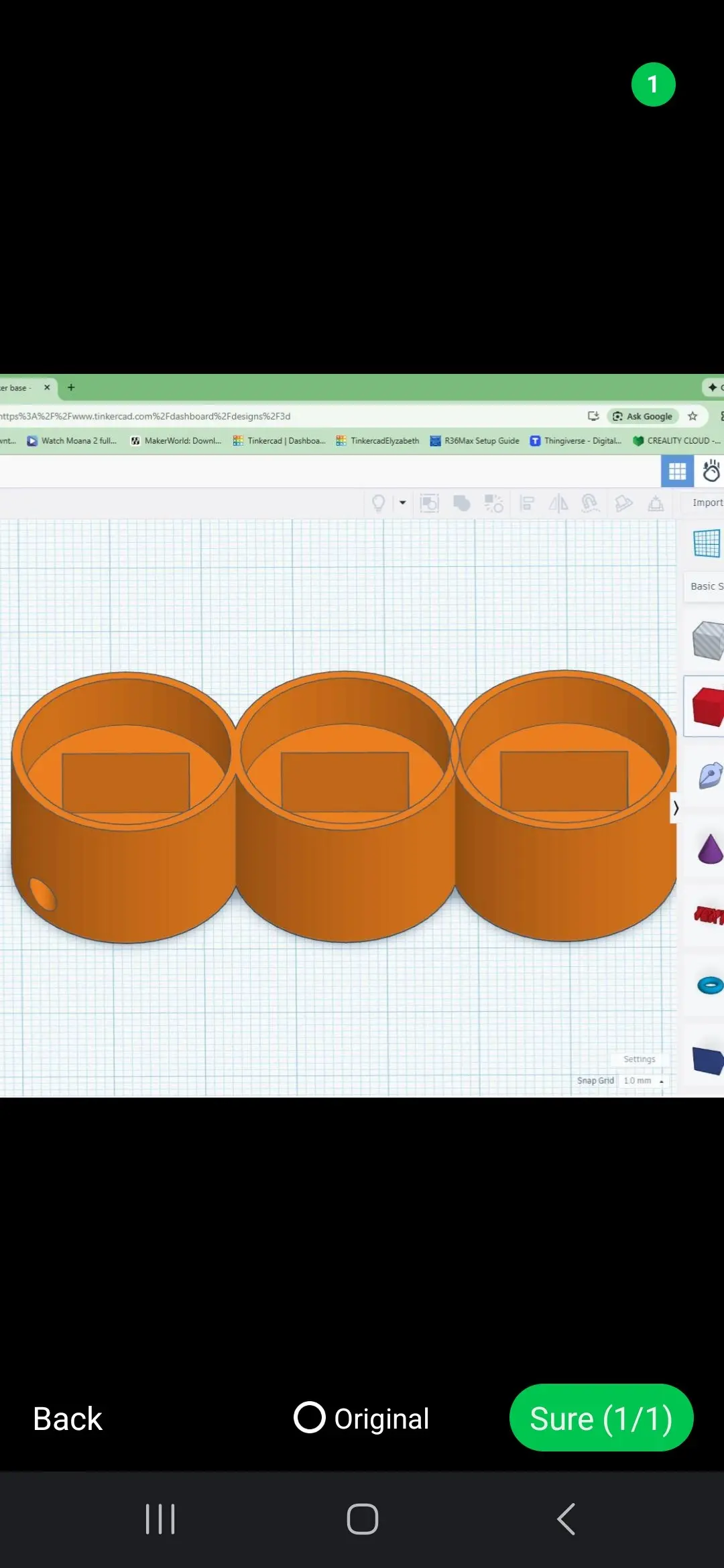Image resolution: width=724 pixels, height=1568 pixels.
Task: Pick the purple Cone shape
Action: coord(710,848)
